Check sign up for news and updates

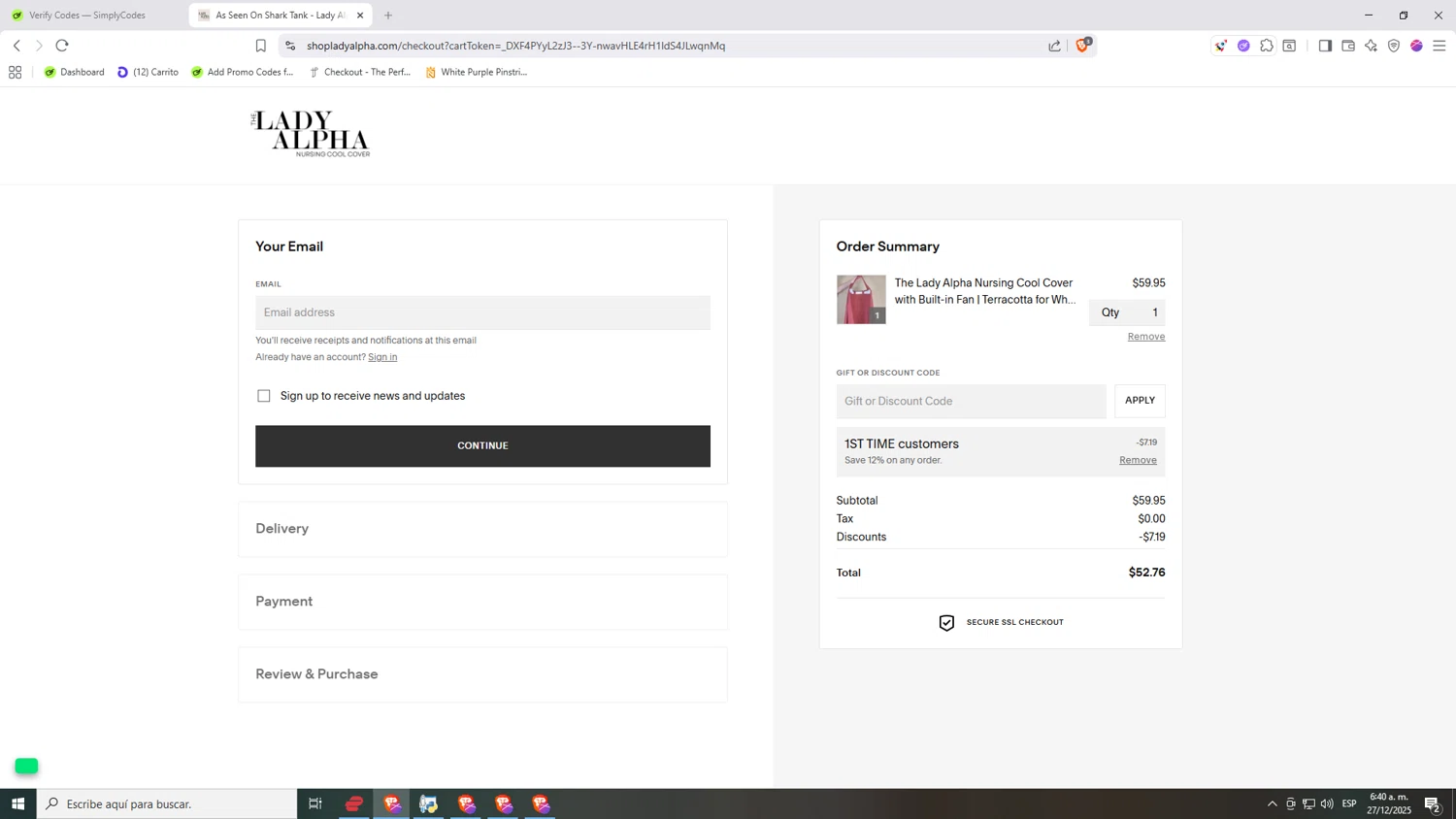coord(264,396)
